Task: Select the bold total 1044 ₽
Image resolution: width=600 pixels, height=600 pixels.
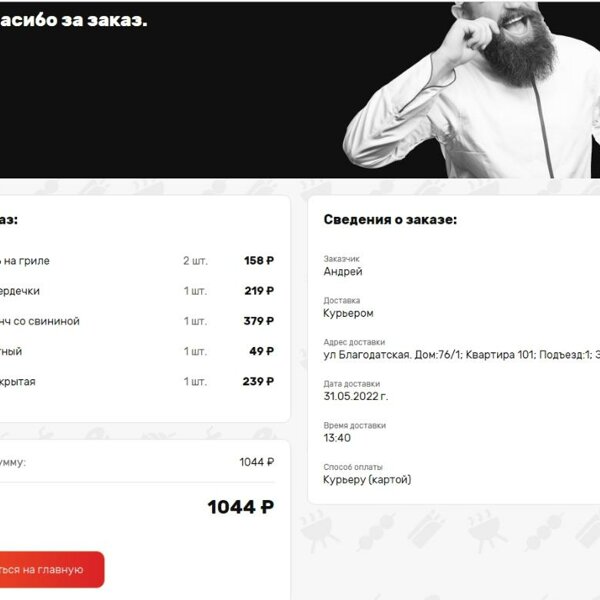Action: pos(241,507)
